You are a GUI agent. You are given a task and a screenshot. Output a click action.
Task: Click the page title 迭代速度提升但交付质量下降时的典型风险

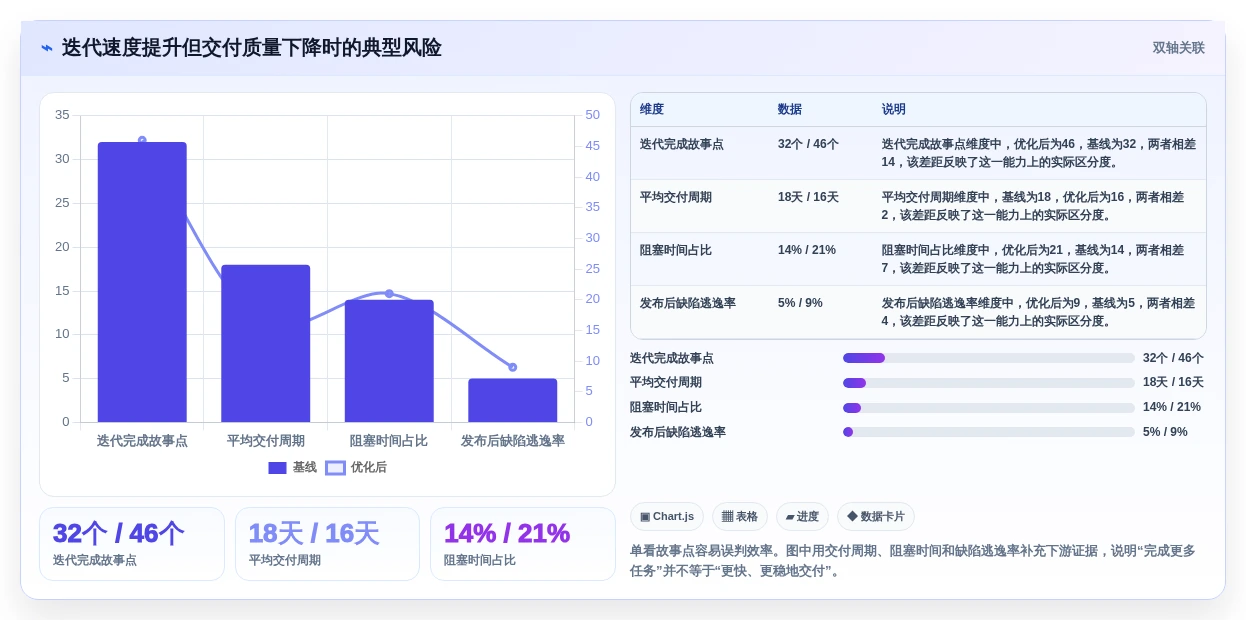[x=252, y=48]
